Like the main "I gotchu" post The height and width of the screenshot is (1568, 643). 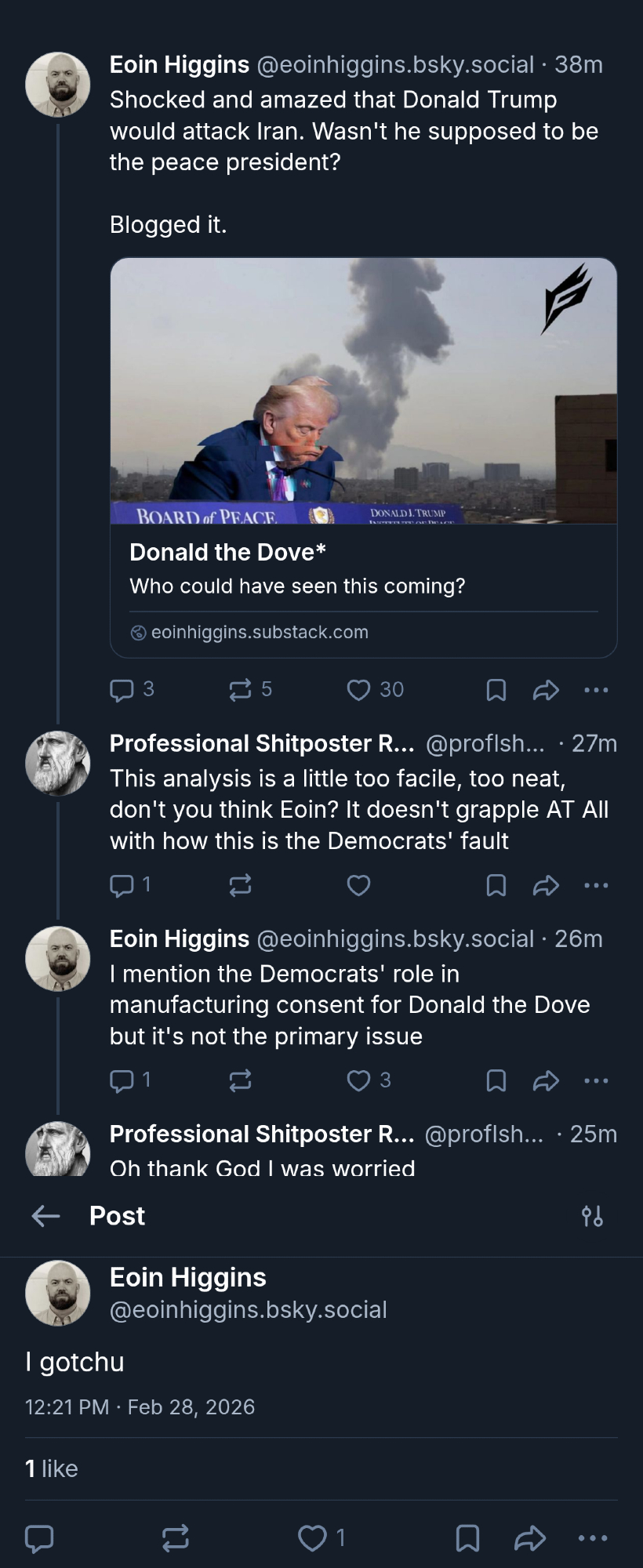coord(313,1537)
